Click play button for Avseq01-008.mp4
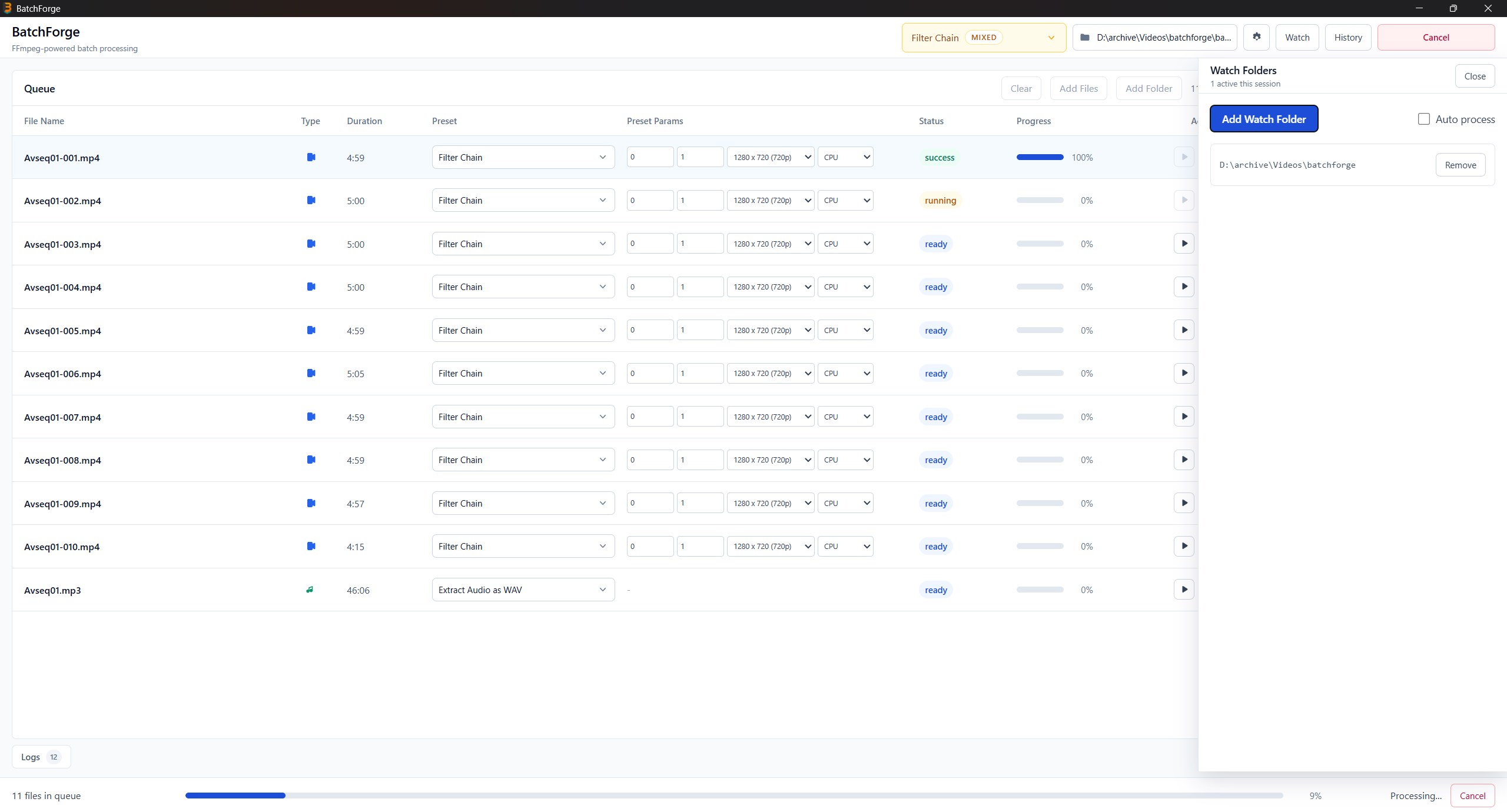Viewport: 1507px width, 812px height. 1184,460
